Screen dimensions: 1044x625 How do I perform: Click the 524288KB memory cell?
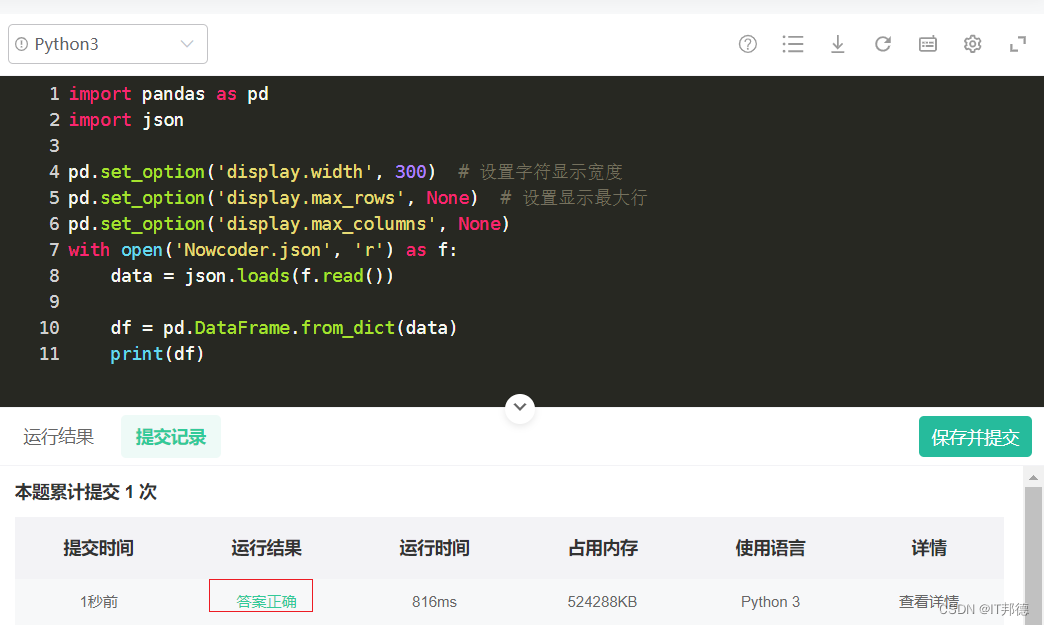coord(602,602)
